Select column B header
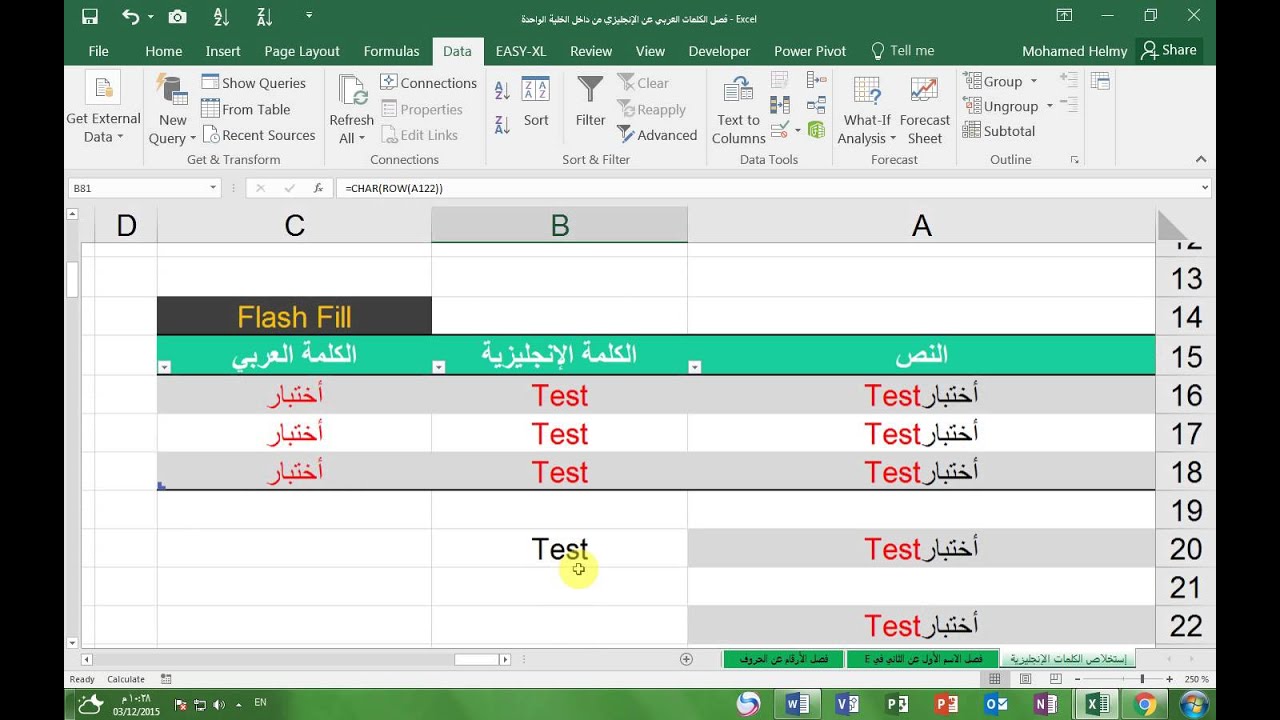Viewport: 1280px width, 720px height. [560, 226]
